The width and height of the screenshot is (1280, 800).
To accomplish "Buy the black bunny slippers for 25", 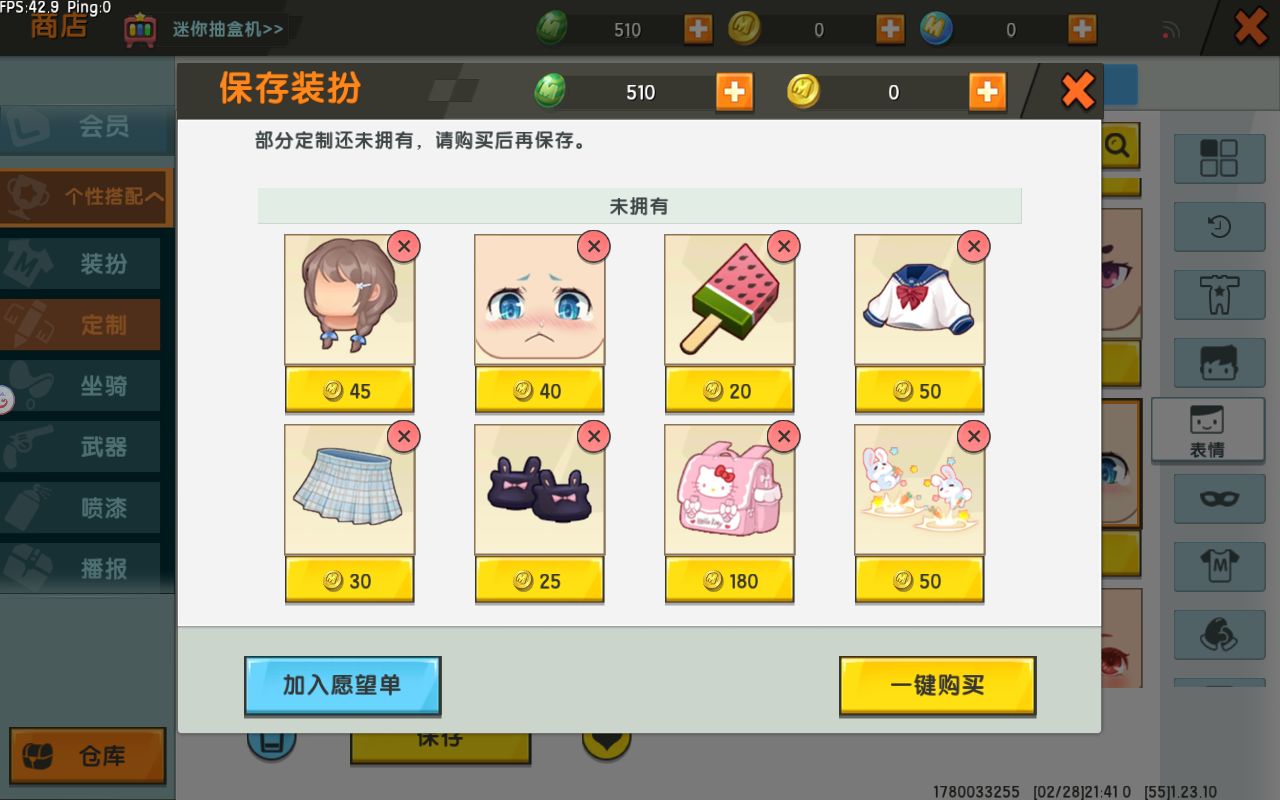I will 539,581.
